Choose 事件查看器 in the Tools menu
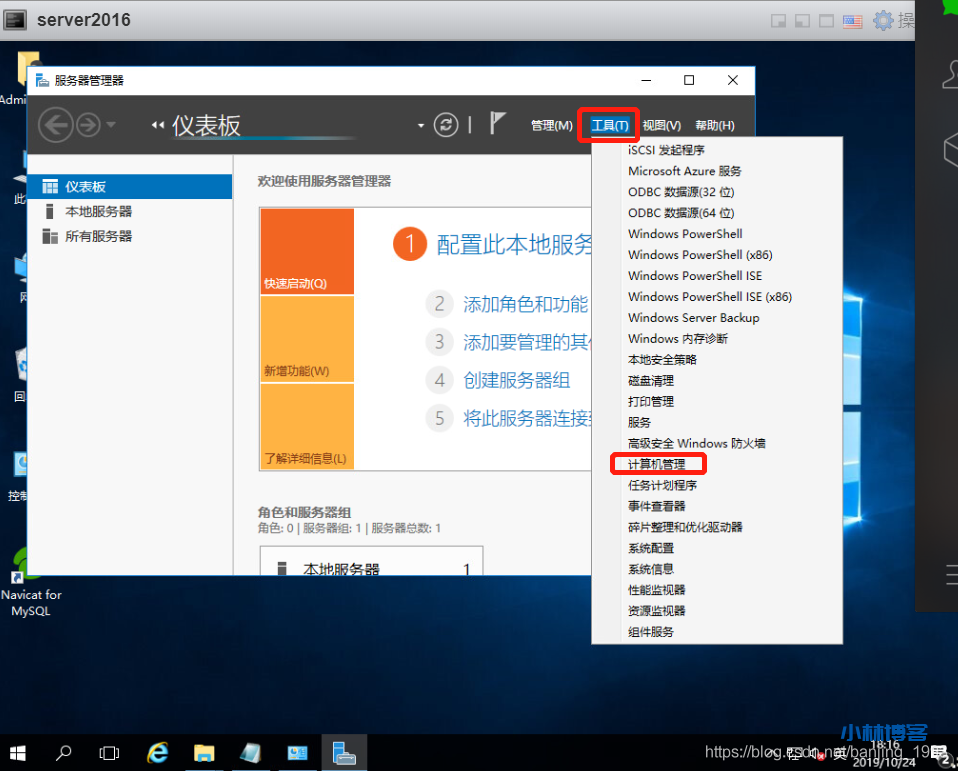958x771 pixels. tap(656, 506)
